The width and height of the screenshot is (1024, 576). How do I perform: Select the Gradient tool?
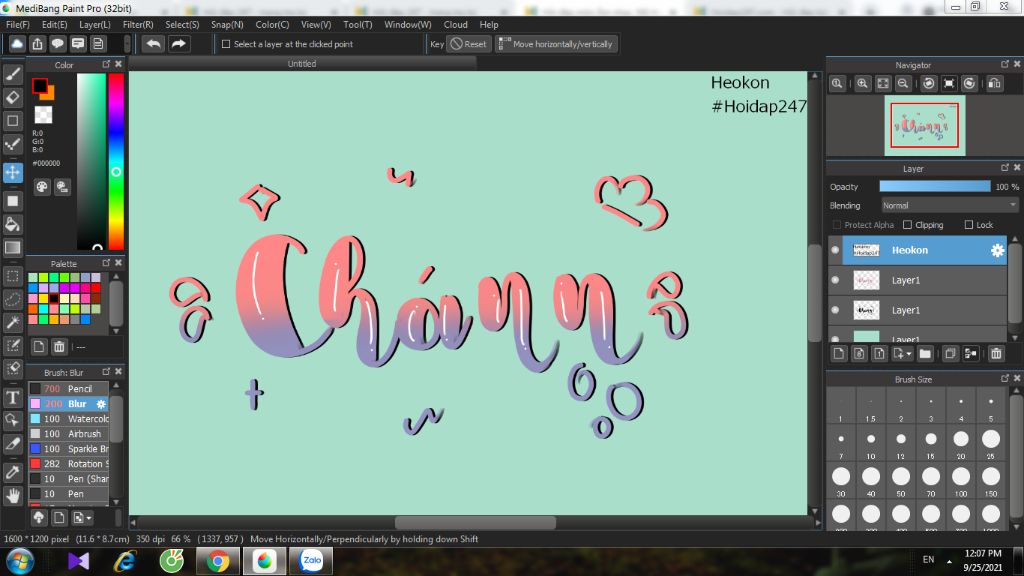click(12, 248)
